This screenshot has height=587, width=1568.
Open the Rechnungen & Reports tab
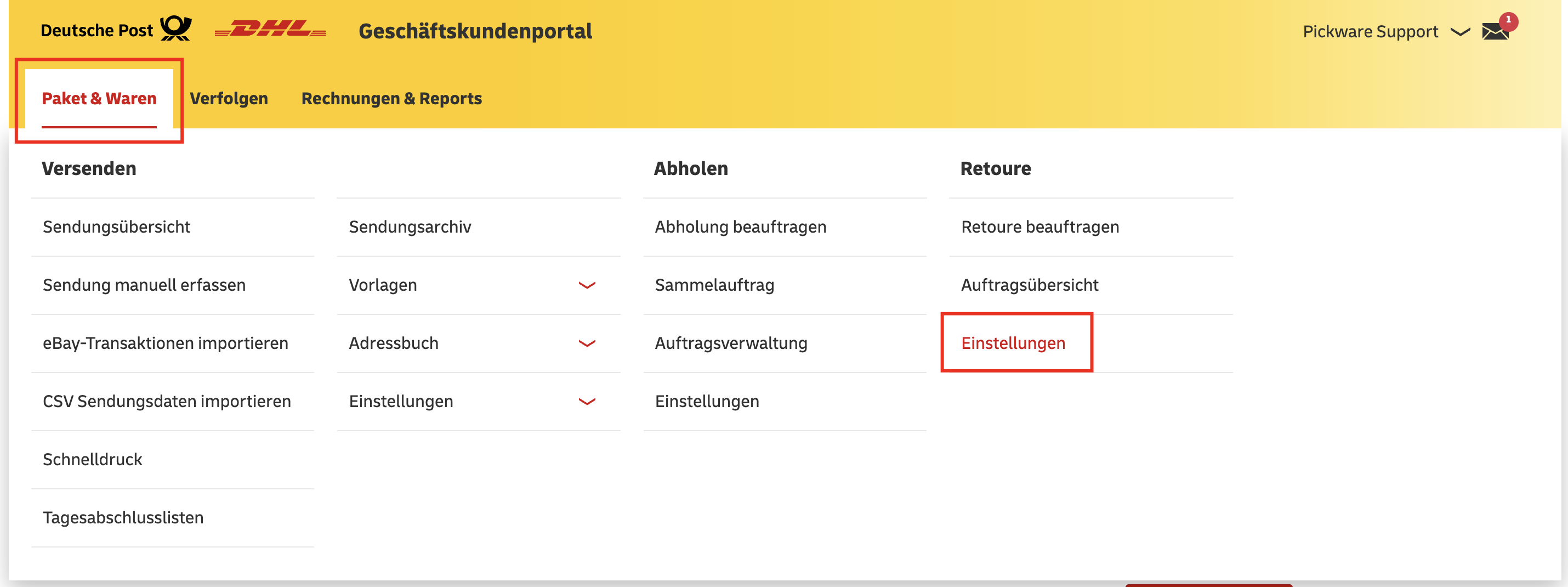click(391, 98)
